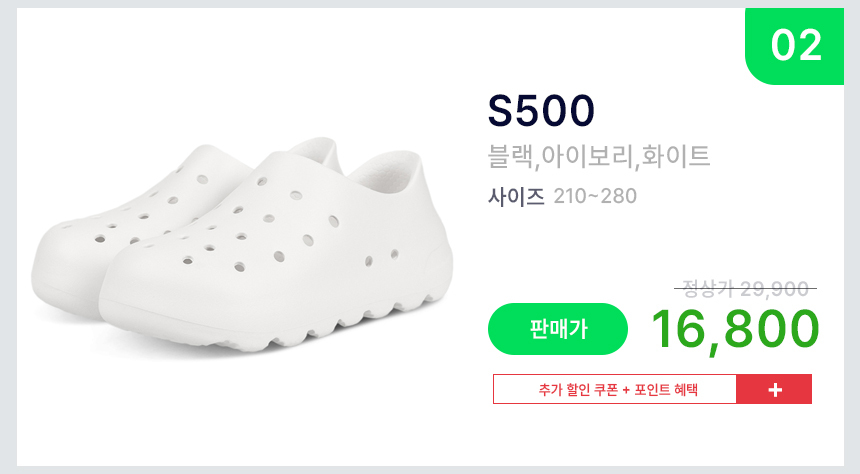Click the green 02 number badge
The height and width of the screenshot is (474, 860).
click(x=796, y=45)
